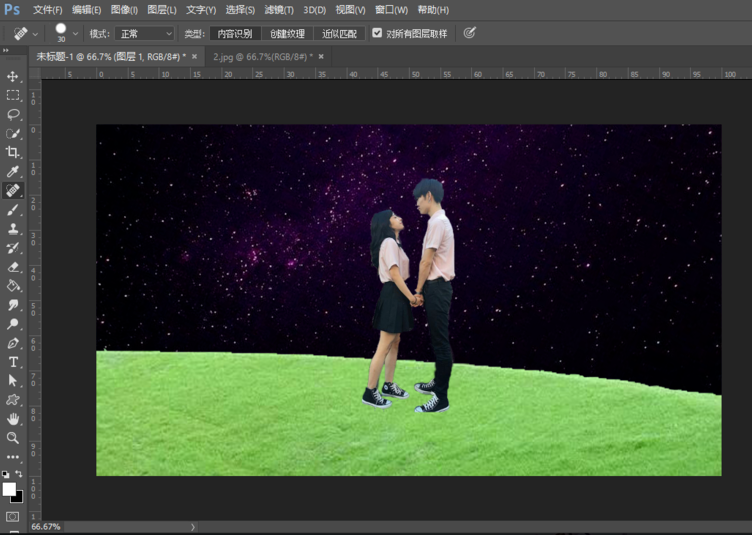Pick the Hand tool
The width and height of the screenshot is (752, 535).
click(13, 419)
